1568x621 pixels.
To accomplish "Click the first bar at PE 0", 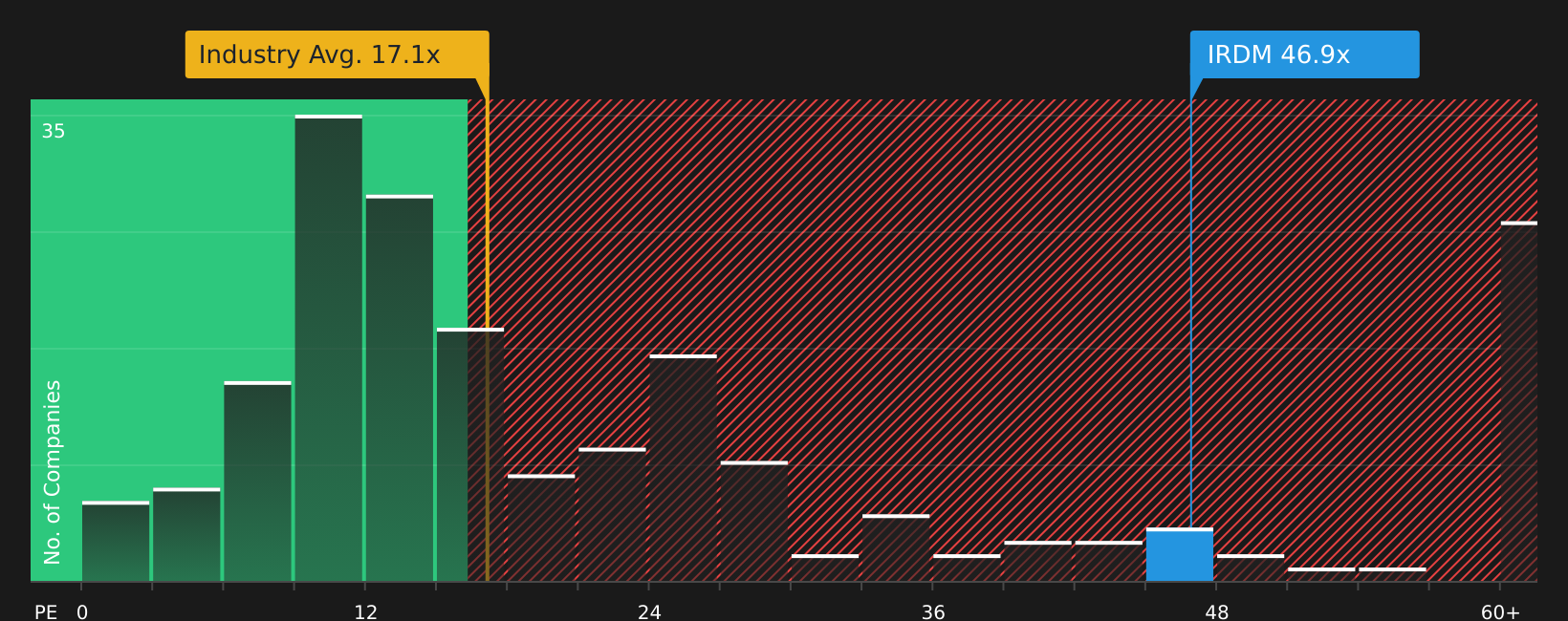I will point(116,541).
